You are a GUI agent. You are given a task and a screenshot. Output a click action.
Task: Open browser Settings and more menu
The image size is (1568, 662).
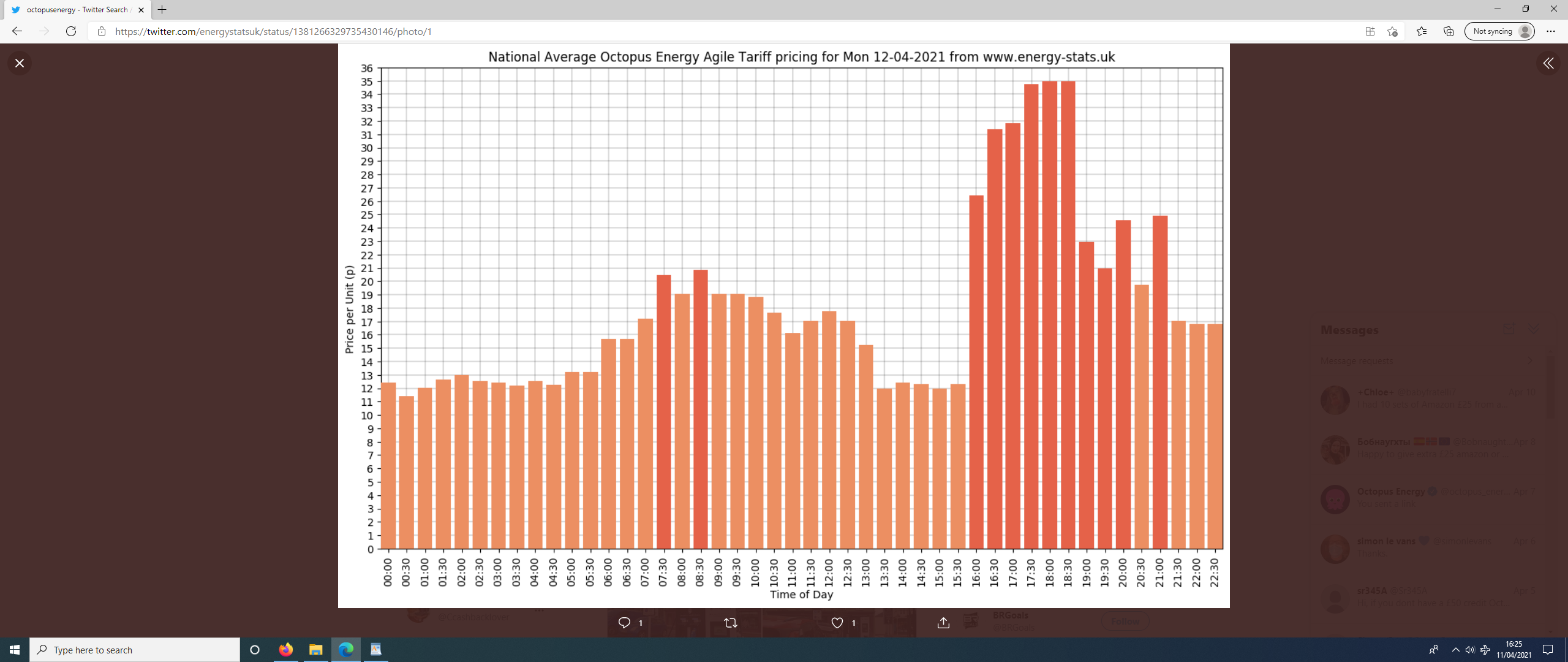coord(1550,31)
